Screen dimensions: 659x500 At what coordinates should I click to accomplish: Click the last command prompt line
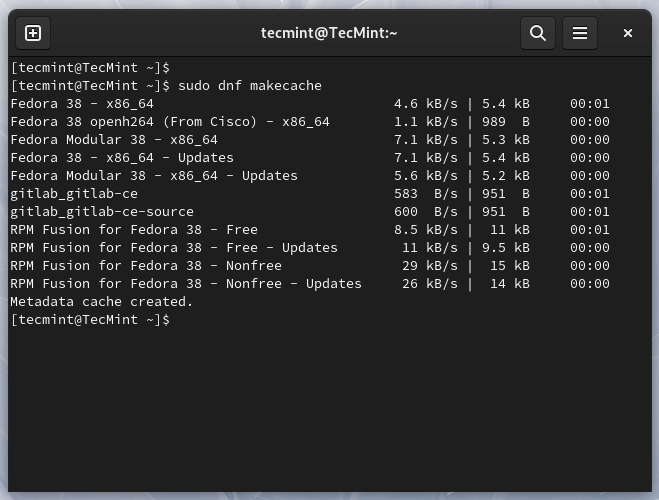coord(90,319)
